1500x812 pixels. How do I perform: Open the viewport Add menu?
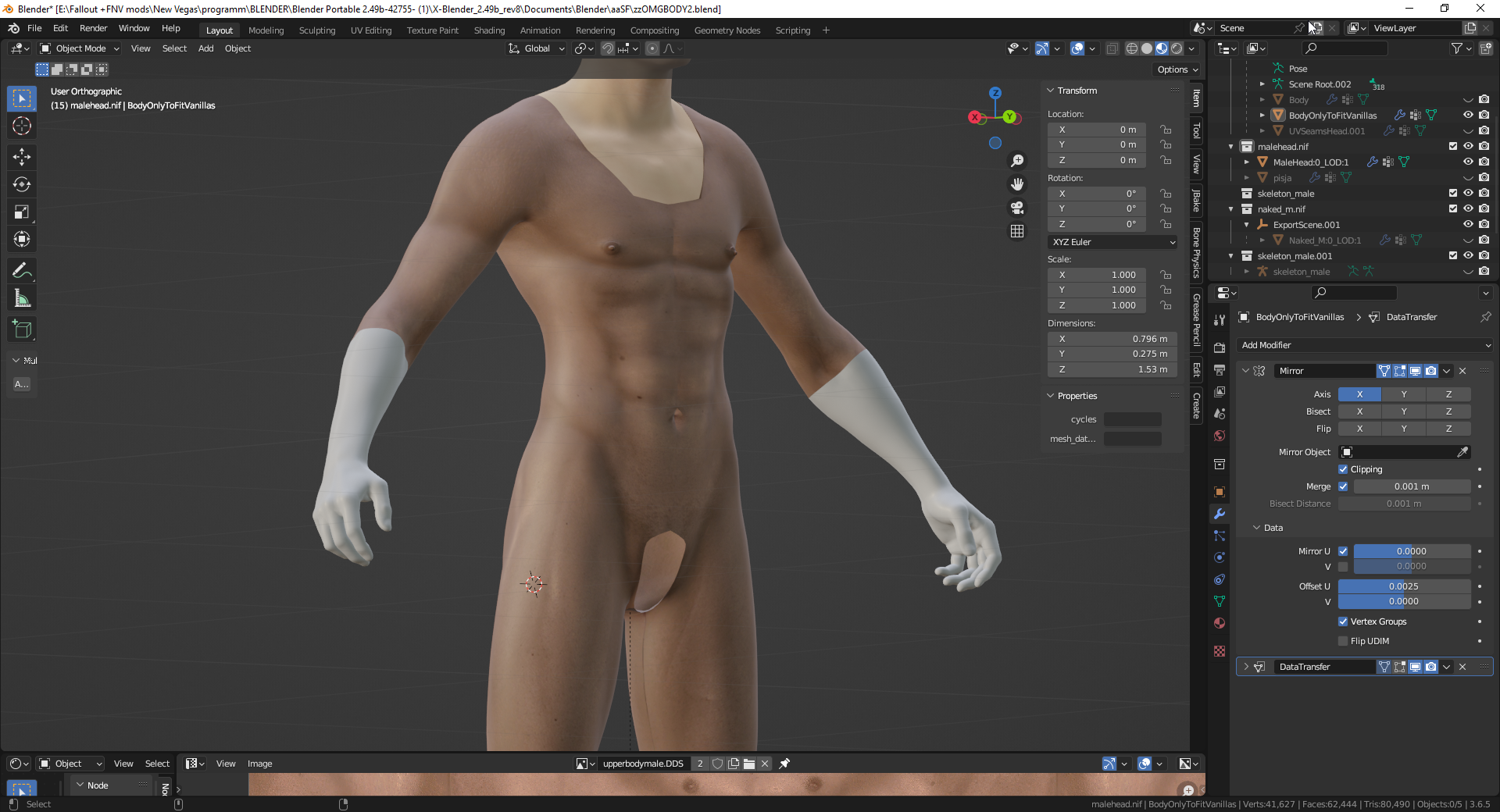(205, 48)
